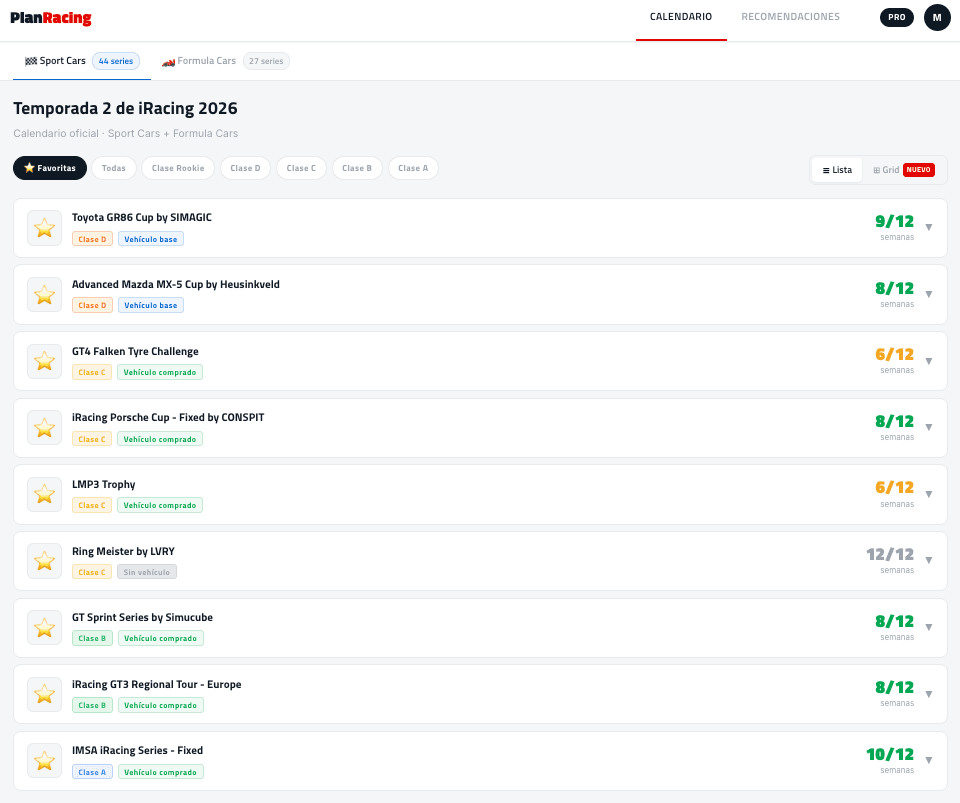Click the LMP3 Trophy title
The height and width of the screenshot is (803, 960).
pyautogui.click(x=103, y=484)
